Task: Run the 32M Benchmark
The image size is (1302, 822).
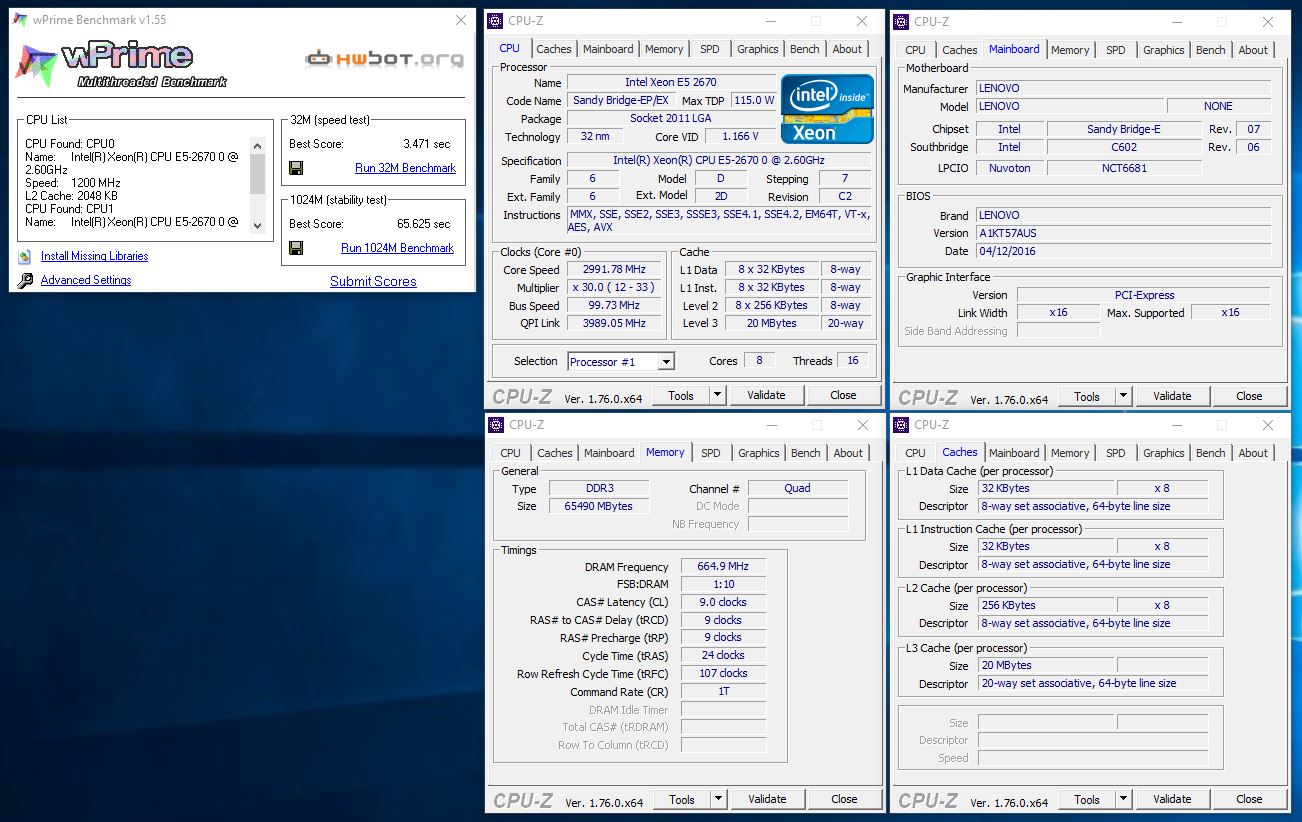Action: point(405,168)
